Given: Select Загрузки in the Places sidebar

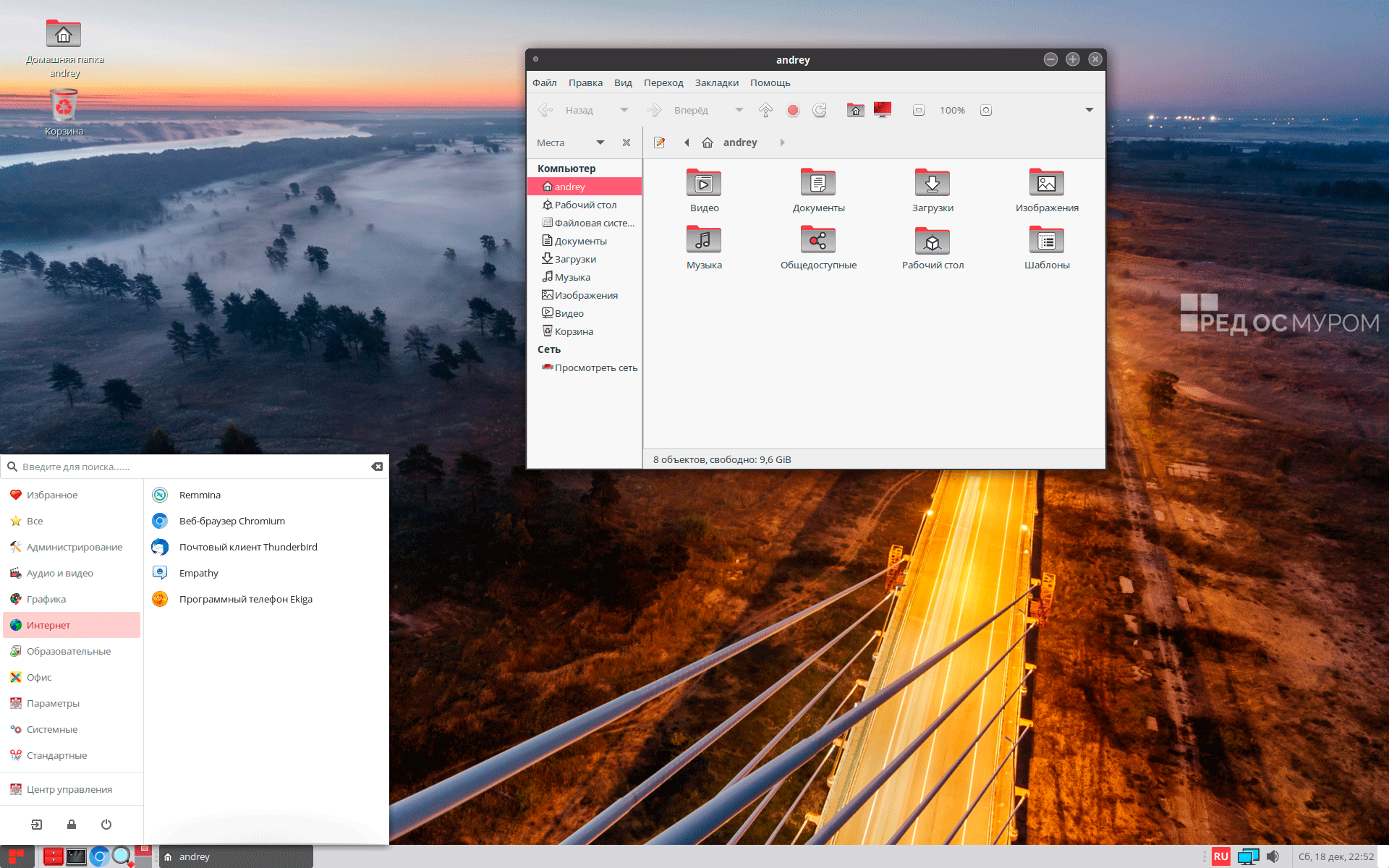Looking at the screenshot, I should (575, 259).
